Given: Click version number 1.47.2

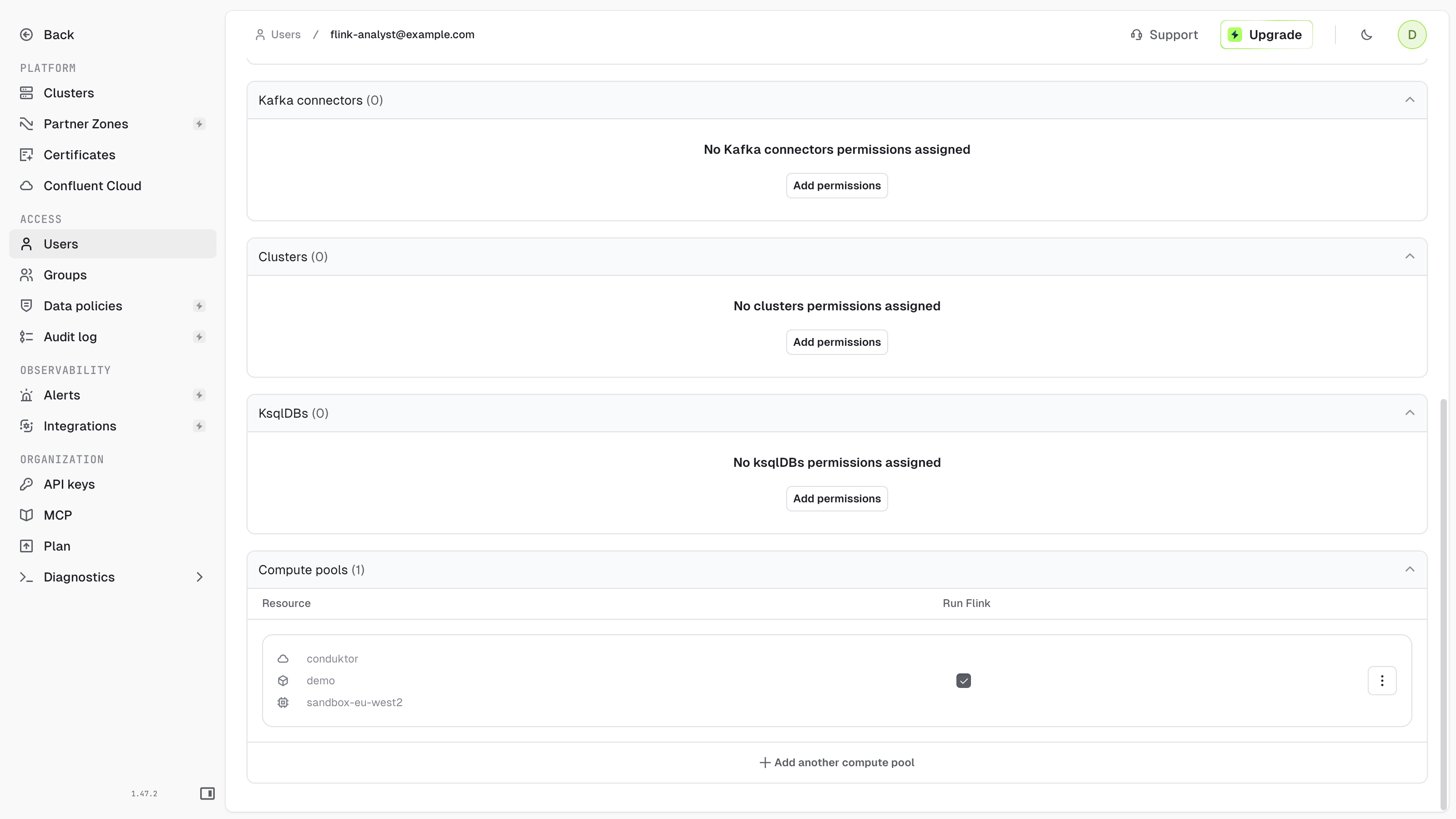Looking at the screenshot, I should 144,794.
